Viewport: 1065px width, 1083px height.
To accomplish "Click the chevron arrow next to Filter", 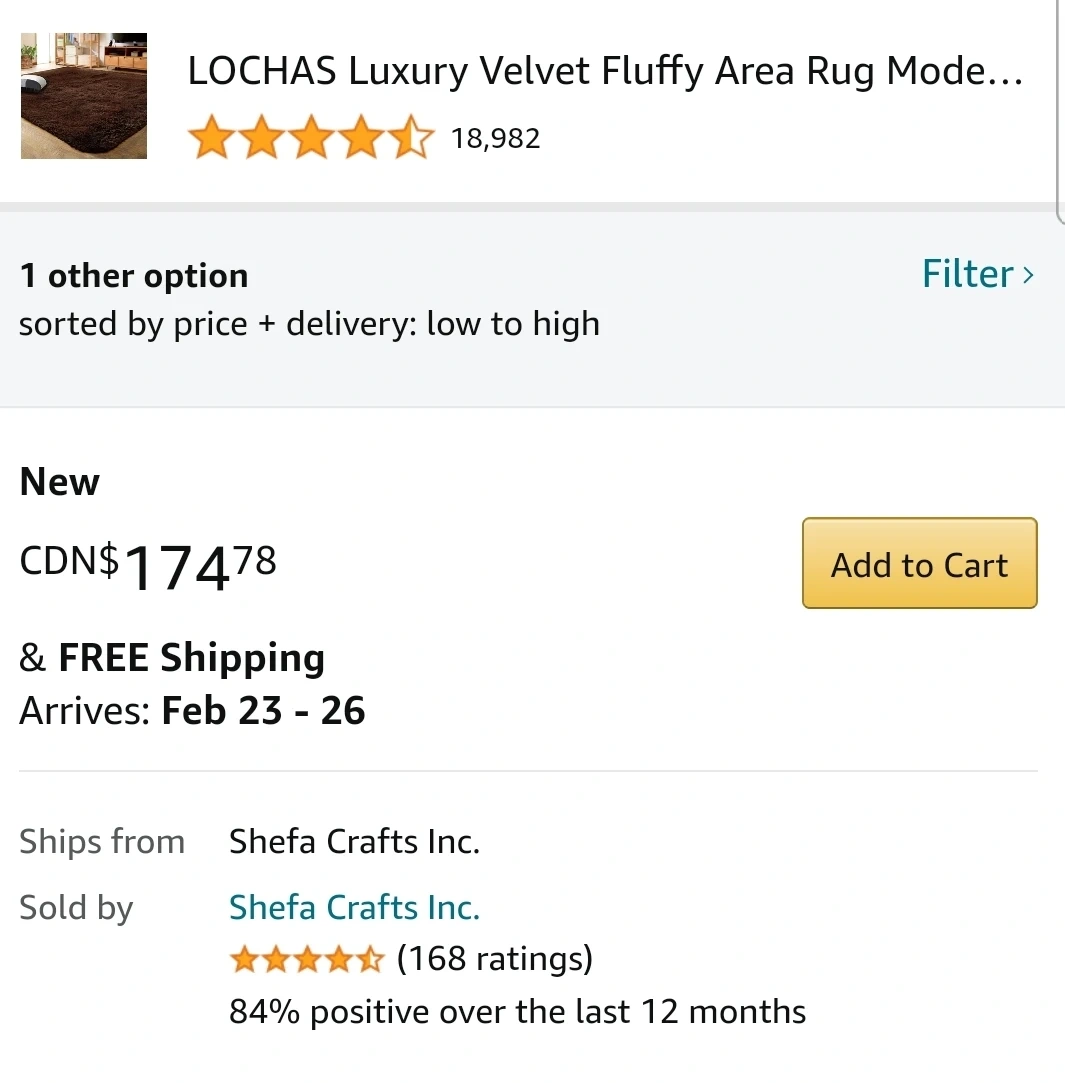I will pos(1029,275).
